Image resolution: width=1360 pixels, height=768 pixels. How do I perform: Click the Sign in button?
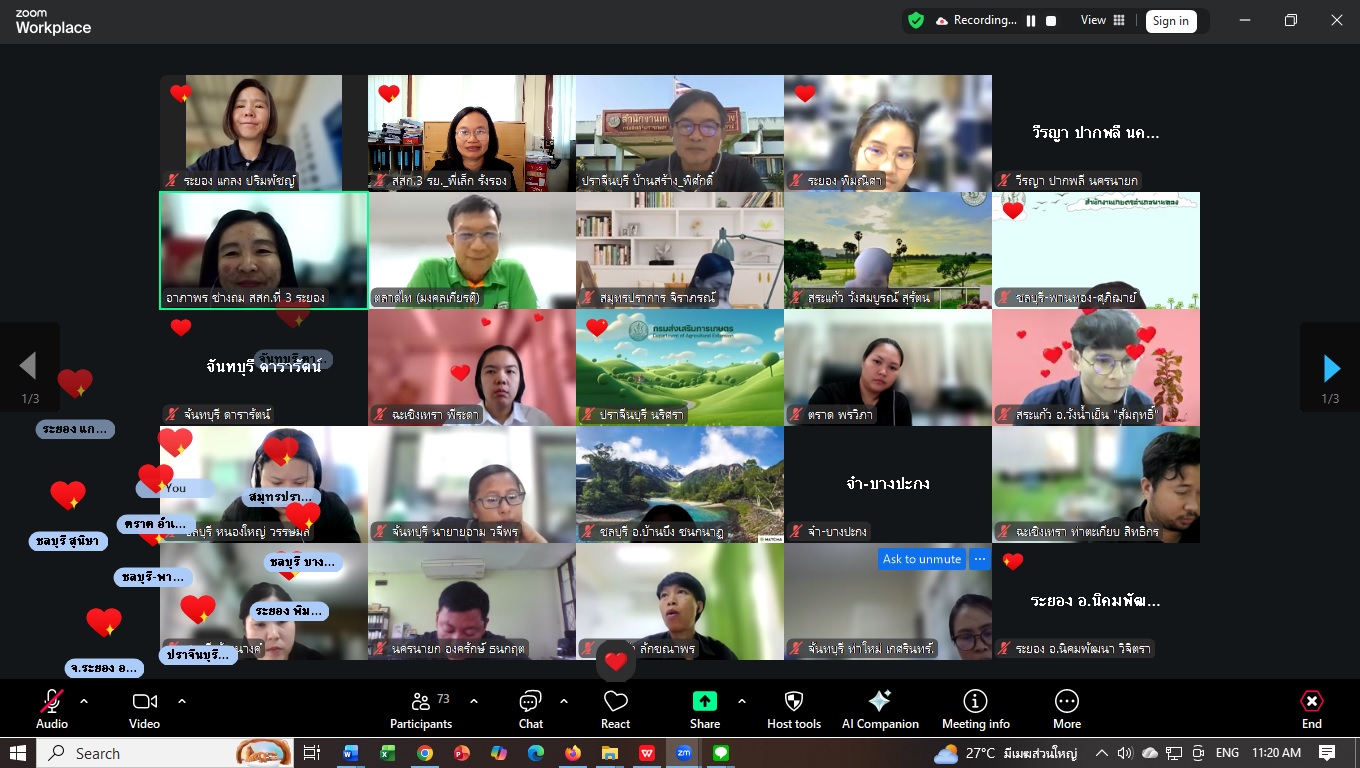[1170, 21]
